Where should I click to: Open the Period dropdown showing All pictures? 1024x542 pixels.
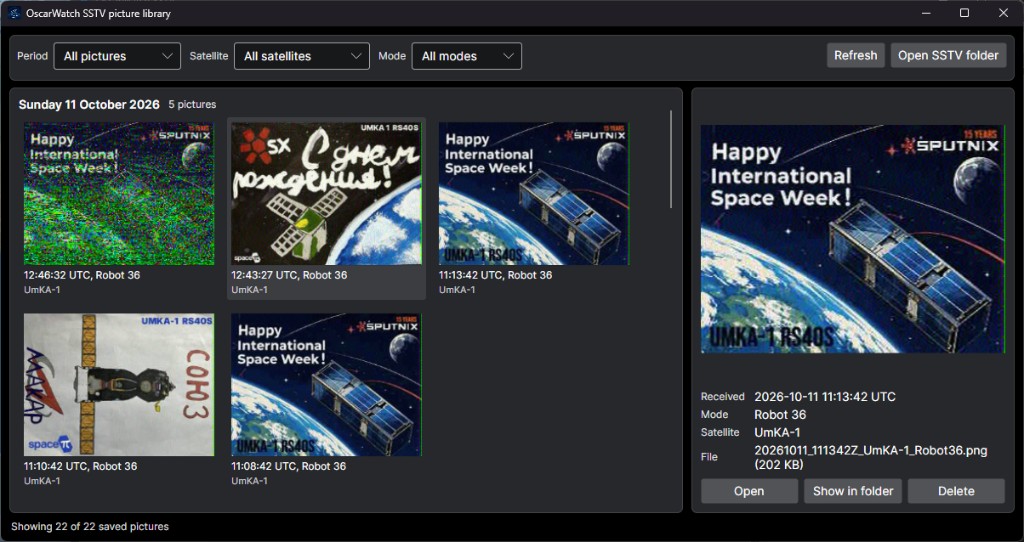pyautogui.click(x=118, y=56)
